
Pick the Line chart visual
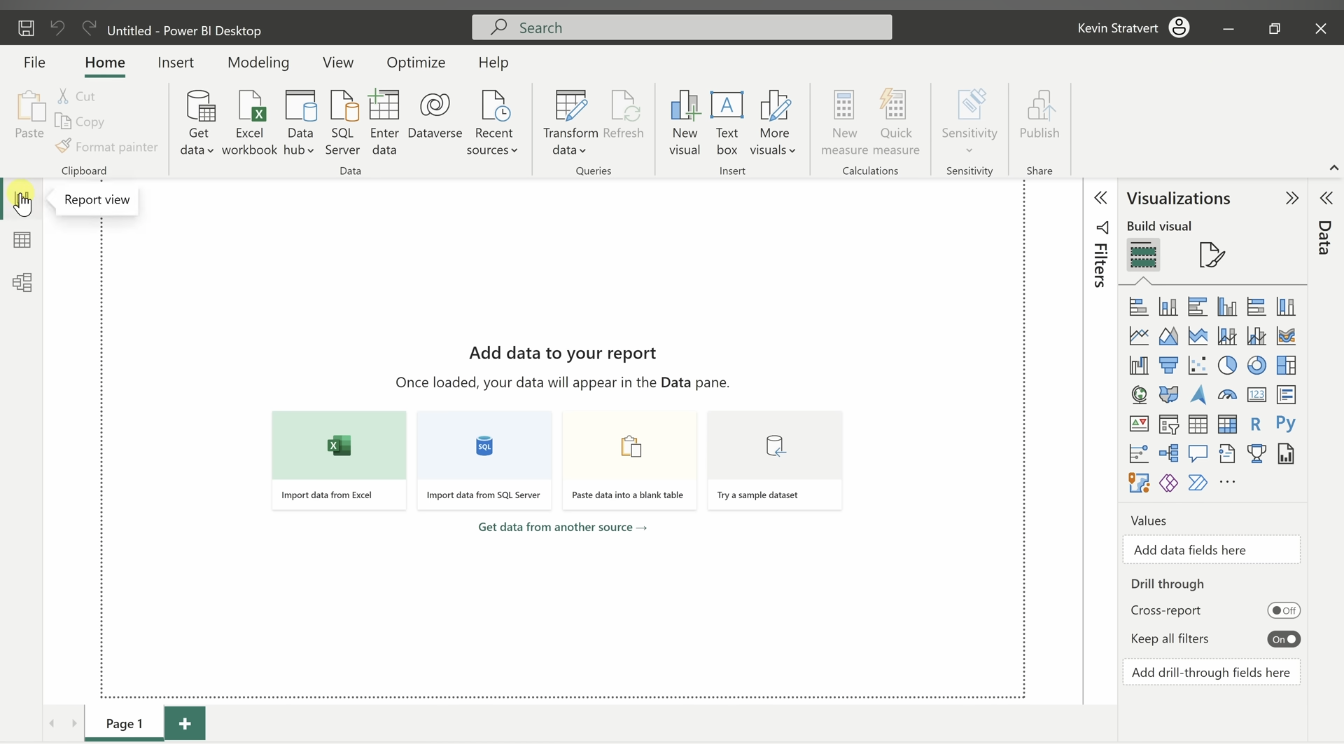[x=1138, y=336]
